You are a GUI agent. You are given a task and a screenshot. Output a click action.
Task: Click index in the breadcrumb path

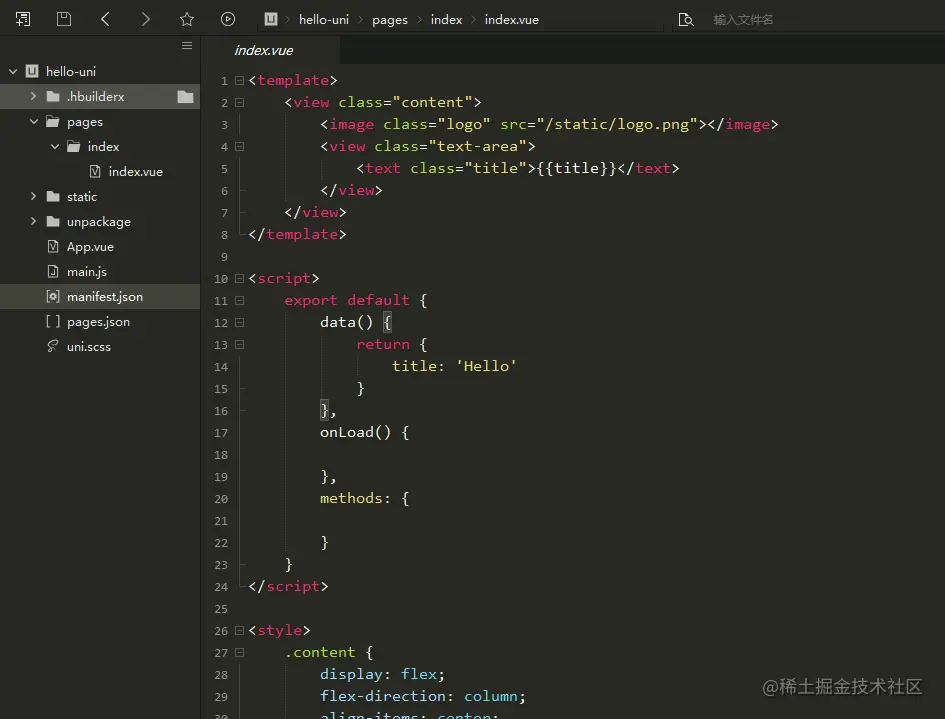[447, 20]
